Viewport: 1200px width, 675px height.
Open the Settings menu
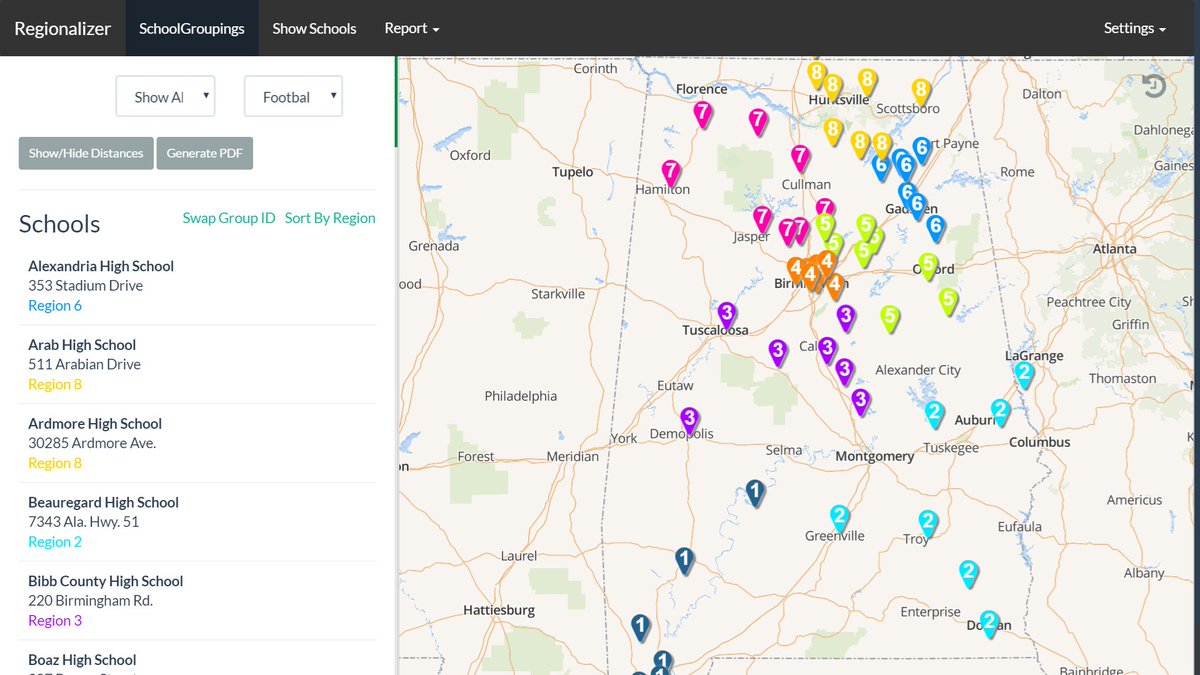click(x=1133, y=28)
